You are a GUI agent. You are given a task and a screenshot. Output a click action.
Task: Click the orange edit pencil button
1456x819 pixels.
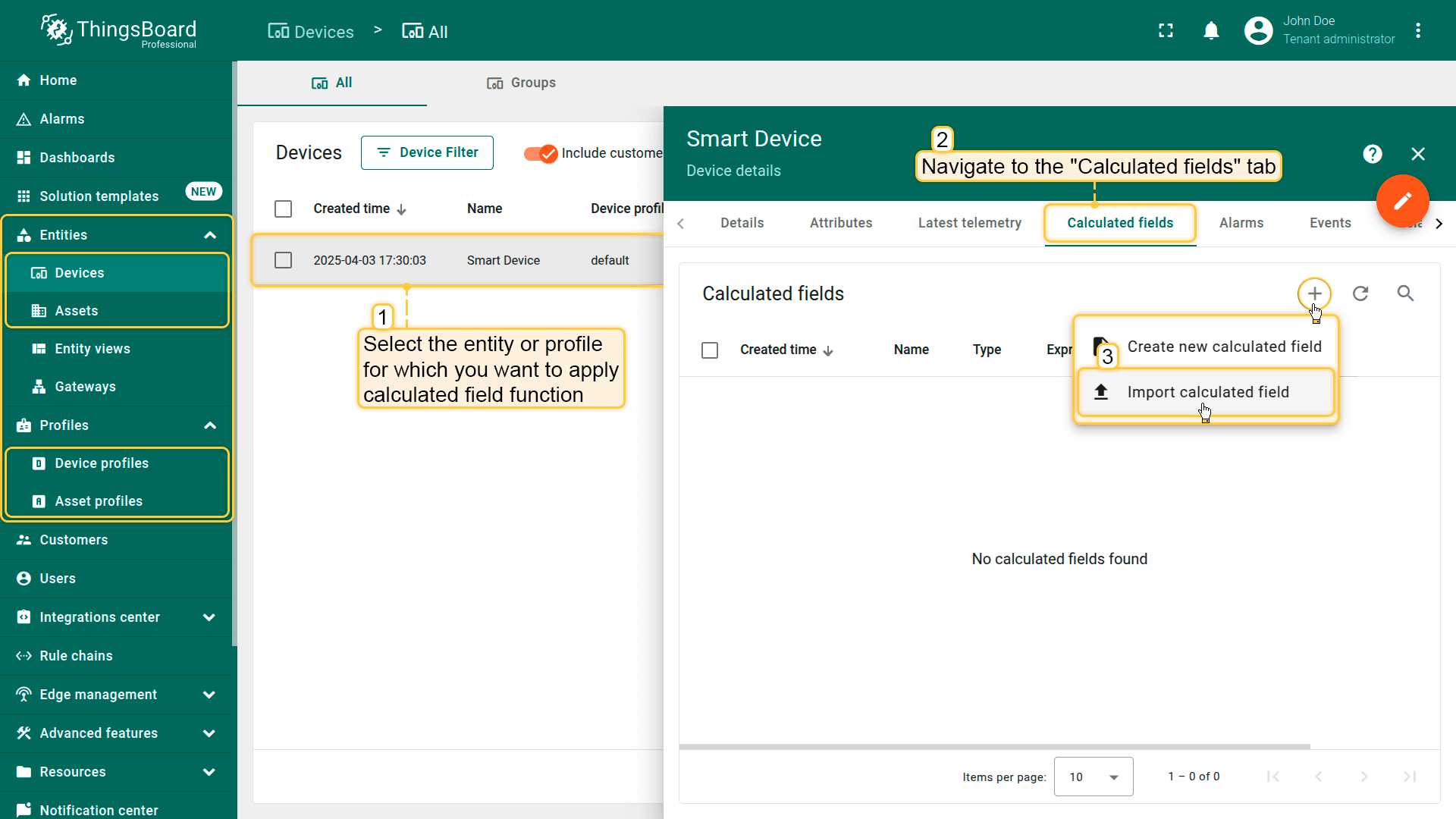click(1402, 201)
